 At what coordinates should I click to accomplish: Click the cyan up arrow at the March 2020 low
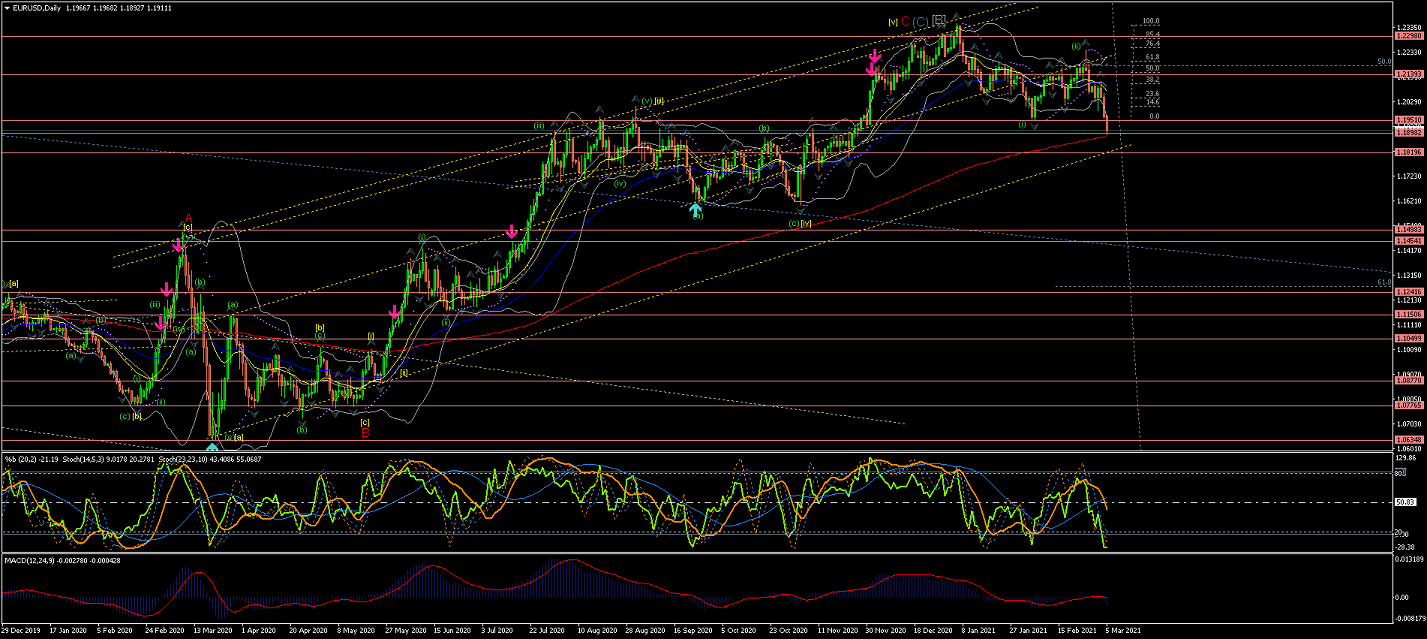tap(213, 445)
